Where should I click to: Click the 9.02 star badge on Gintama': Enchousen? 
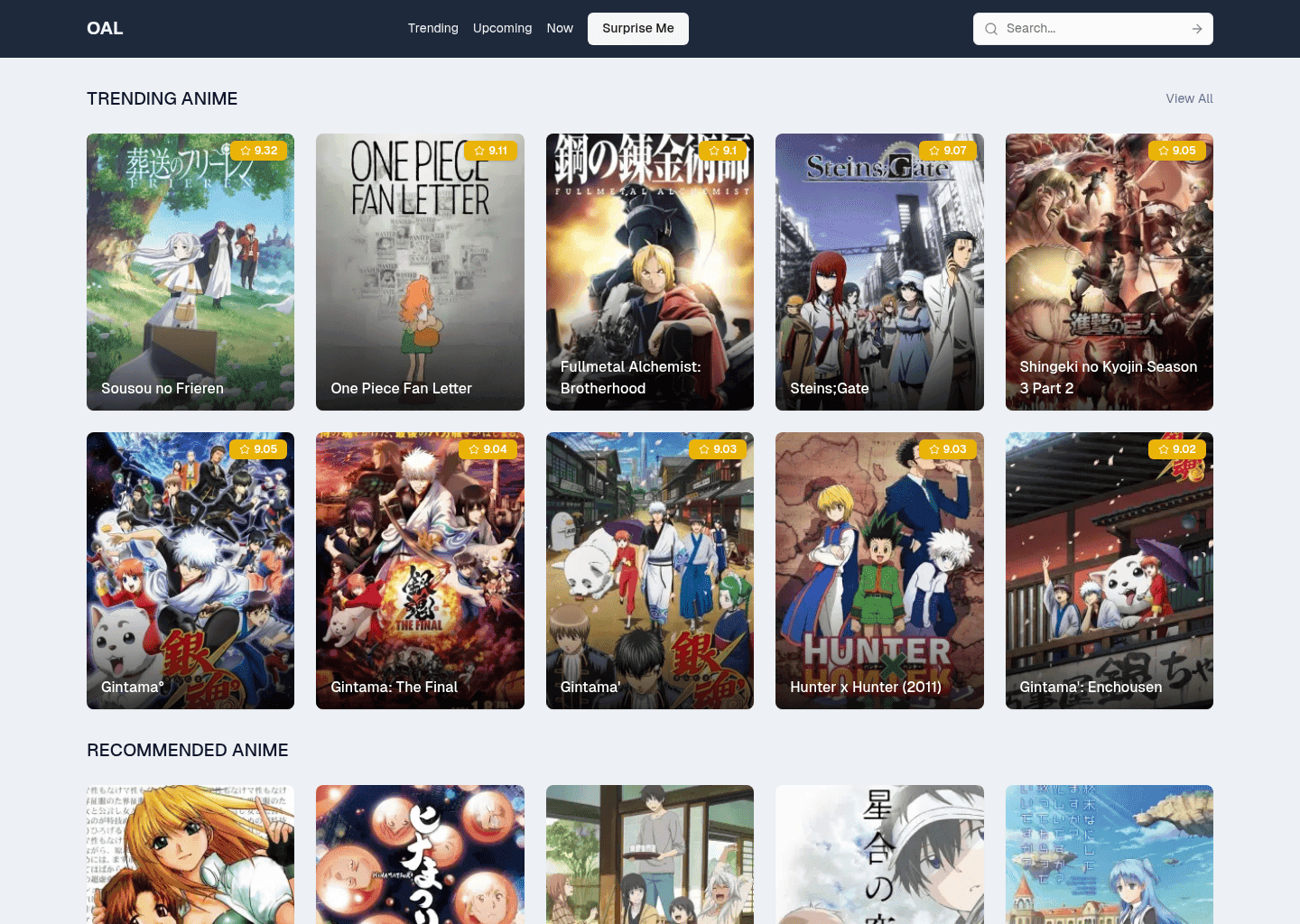tap(1177, 449)
